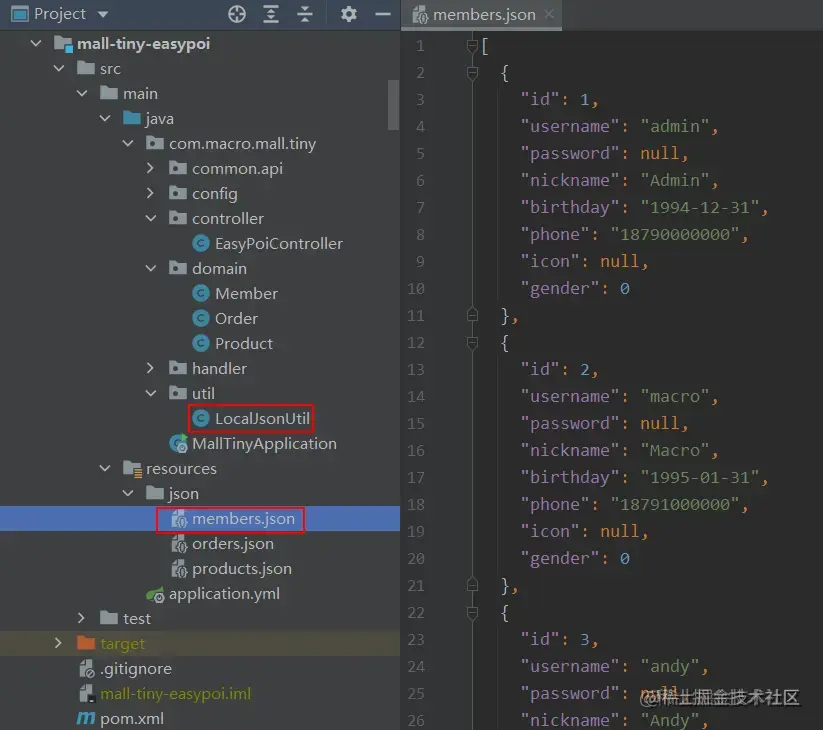Open Project panel settings gear
823x730 pixels.
[349, 14]
